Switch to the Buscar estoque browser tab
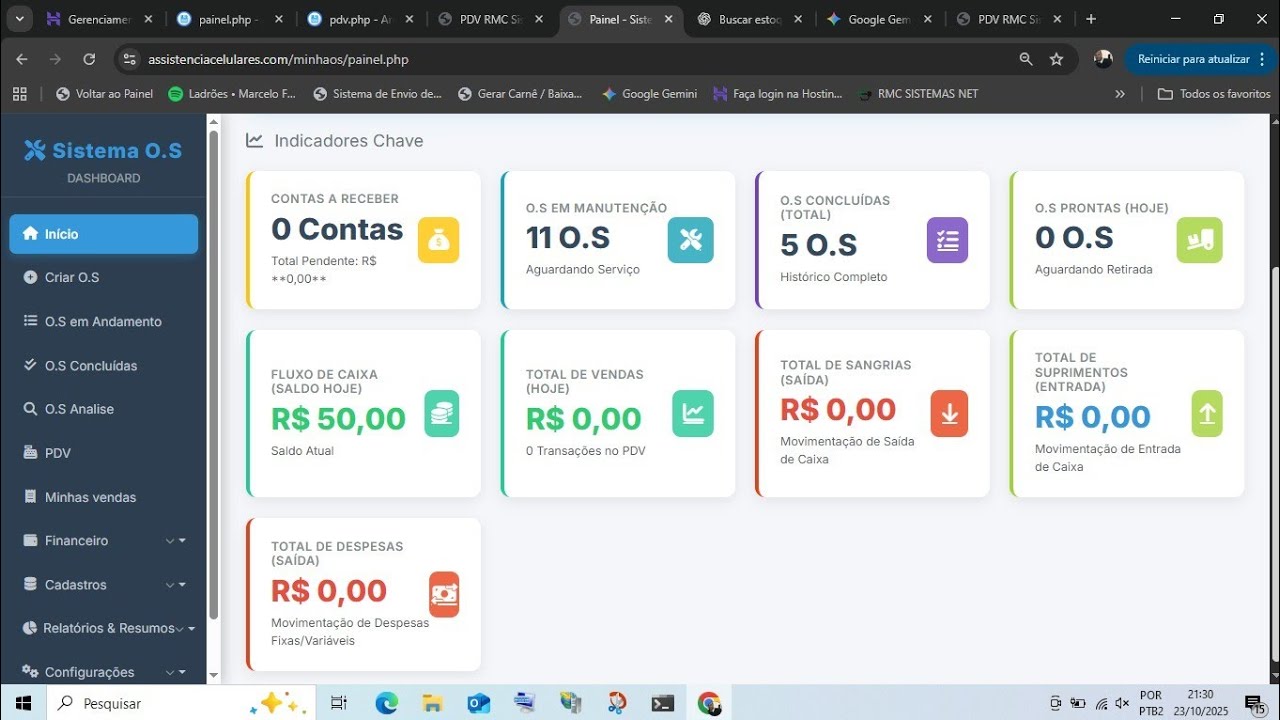This screenshot has width=1280, height=720. (751, 19)
